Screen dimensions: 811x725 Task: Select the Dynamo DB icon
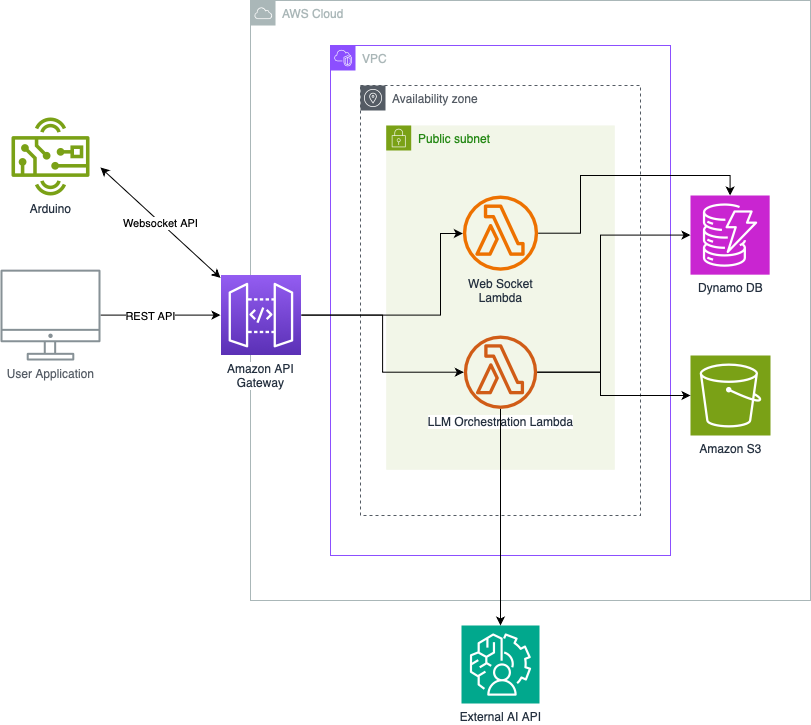click(x=730, y=235)
